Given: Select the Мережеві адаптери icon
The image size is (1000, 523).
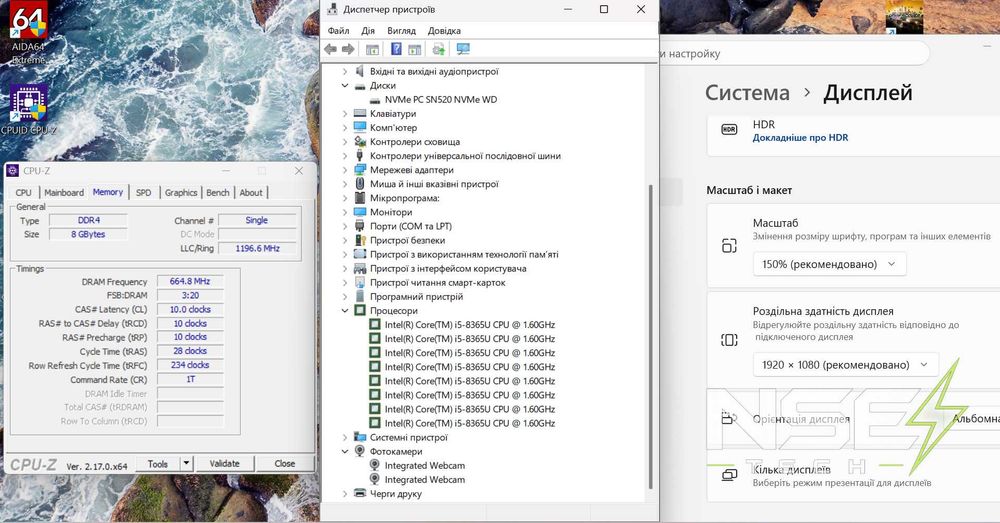Looking at the screenshot, I should click(x=360, y=170).
